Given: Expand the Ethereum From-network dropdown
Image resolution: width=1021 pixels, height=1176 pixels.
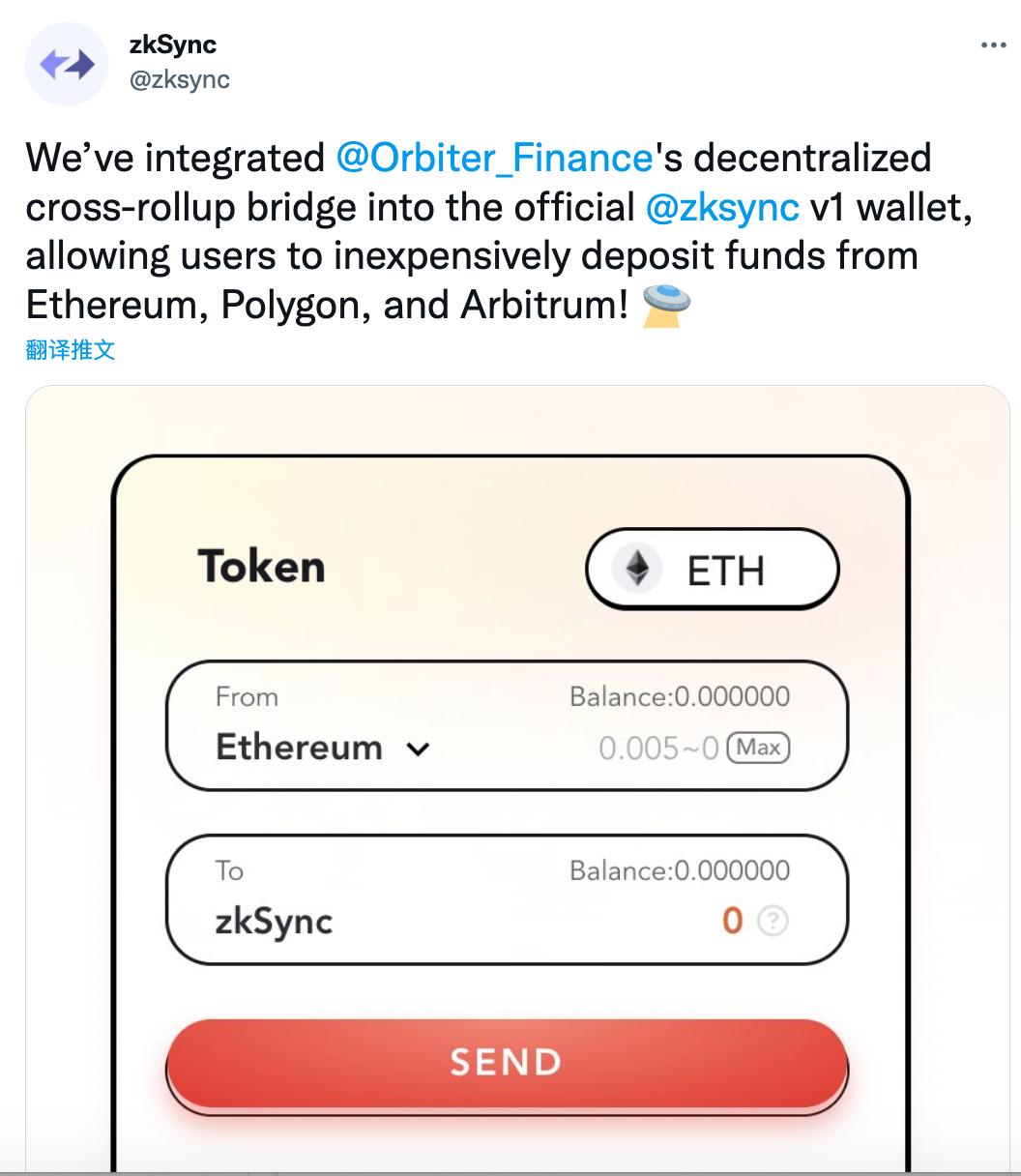Looking at the screenshot, I should coord(319,747).
